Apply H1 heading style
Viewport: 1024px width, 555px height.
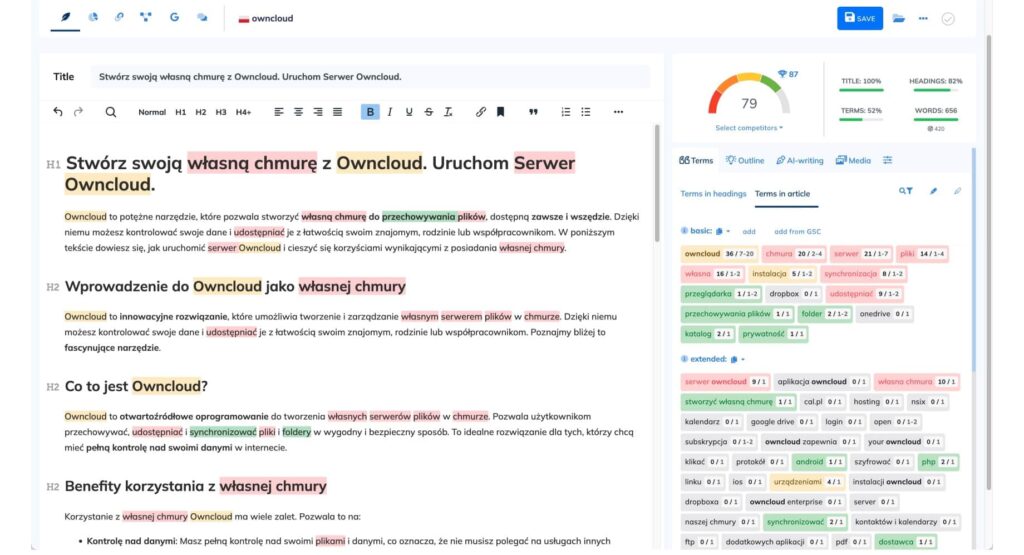181,112
